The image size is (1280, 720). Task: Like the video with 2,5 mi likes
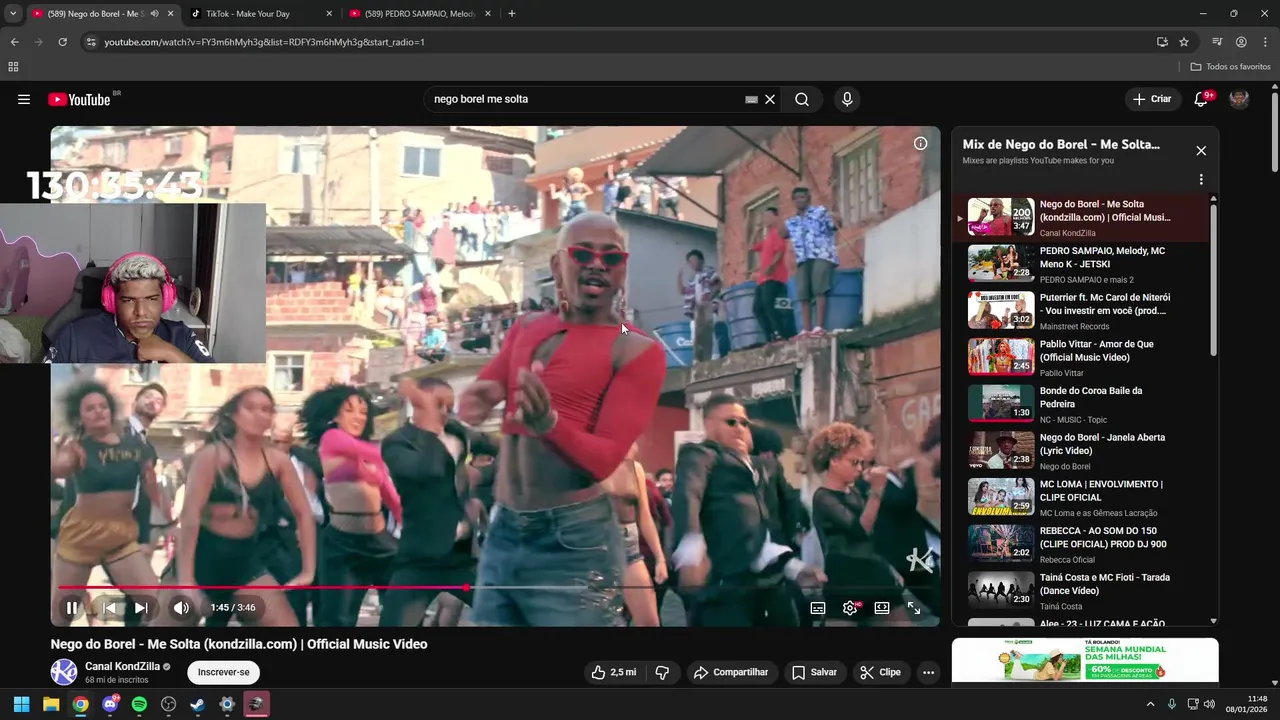(x=614, y=672)
